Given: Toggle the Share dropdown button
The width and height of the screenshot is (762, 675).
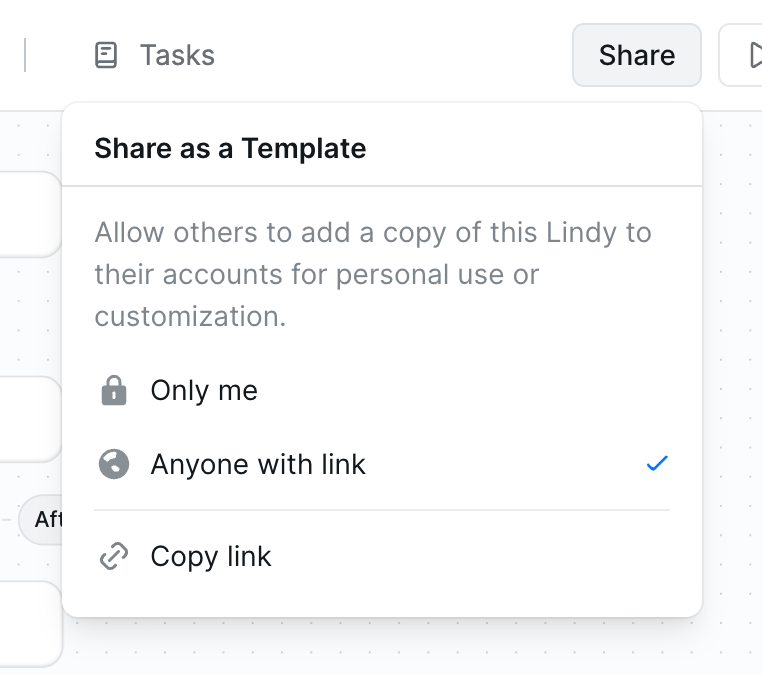Looking at the screenshot, I should [637, 55].
